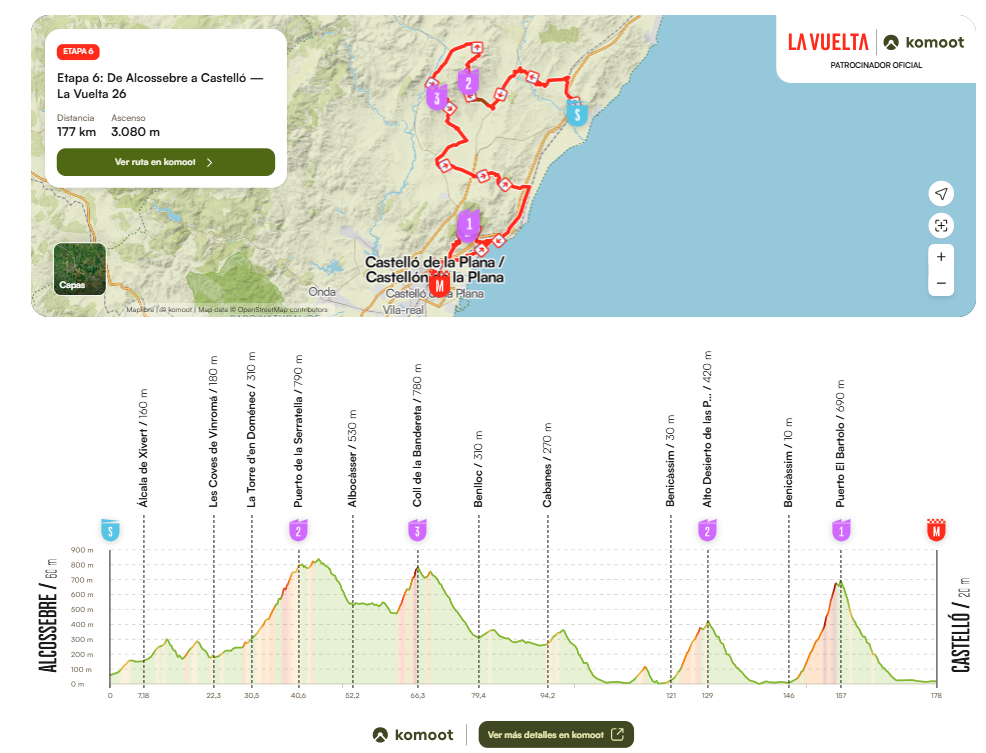Screen dimensions: 986x753
Task: Click Puerto El Bartolo category 1 badge
Action: [x=841, y=530]
